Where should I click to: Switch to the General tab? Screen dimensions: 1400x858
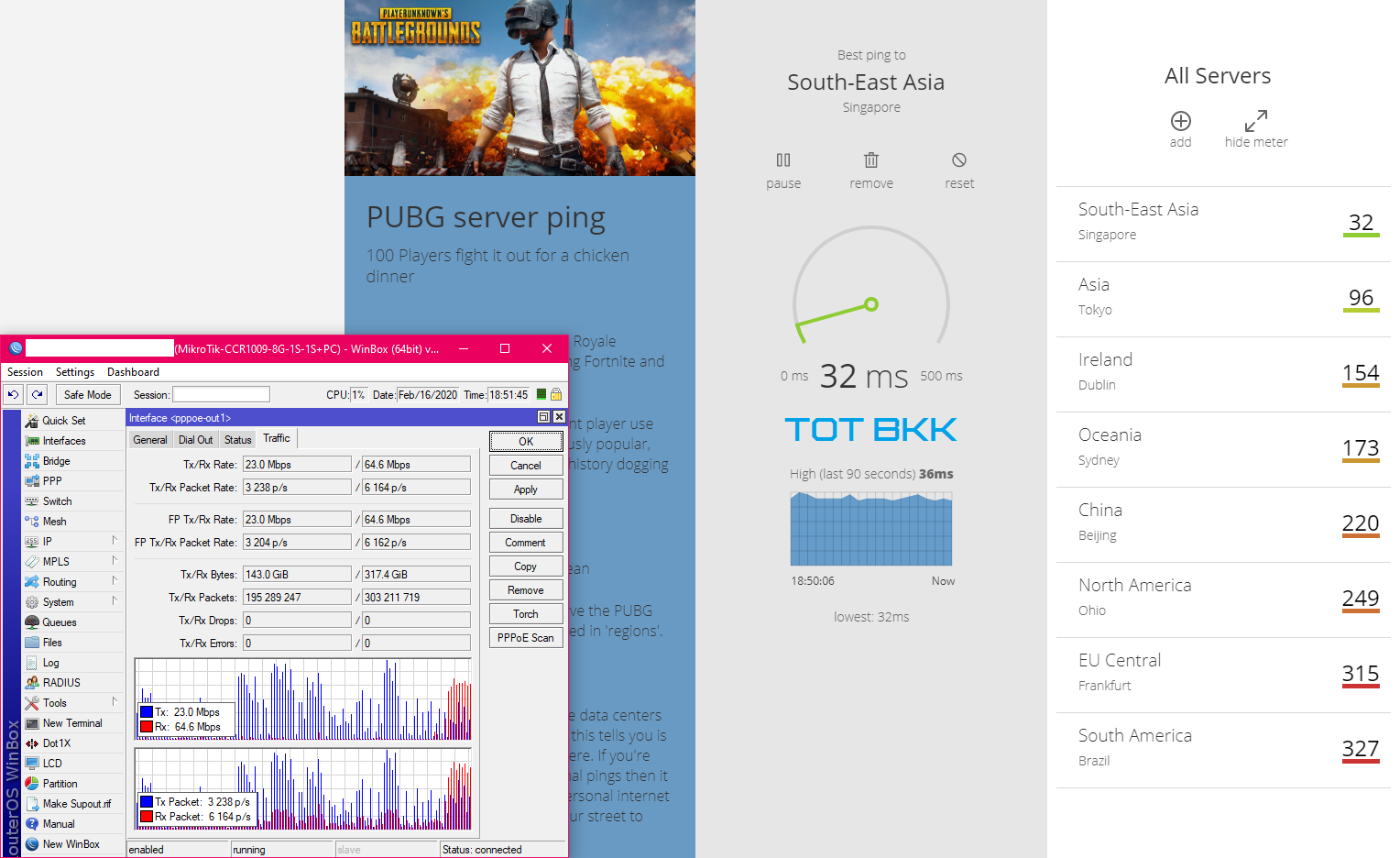[150, 440]
